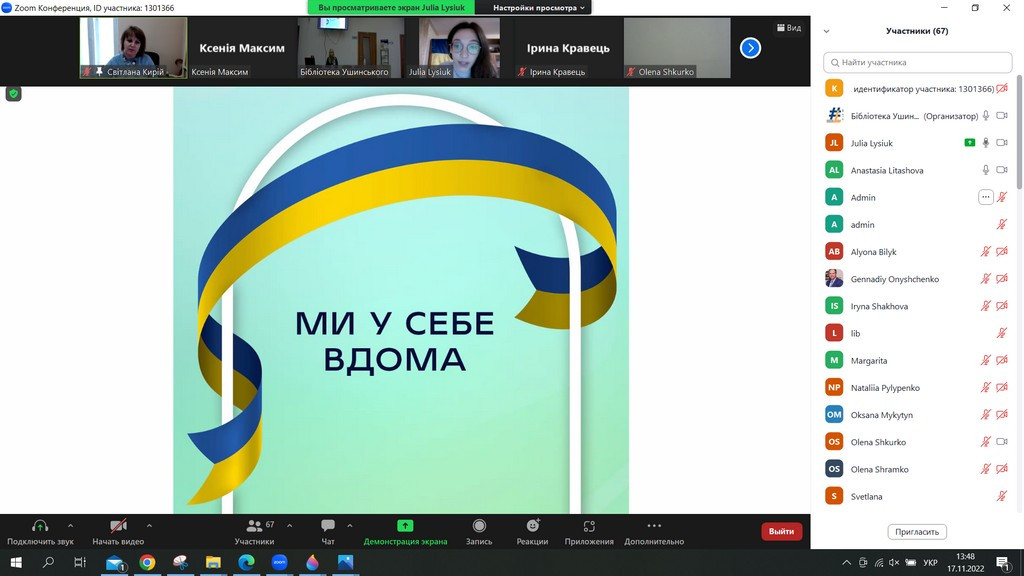Click the More button on Admin row
1024x576 pixels.
pos(985,197)
